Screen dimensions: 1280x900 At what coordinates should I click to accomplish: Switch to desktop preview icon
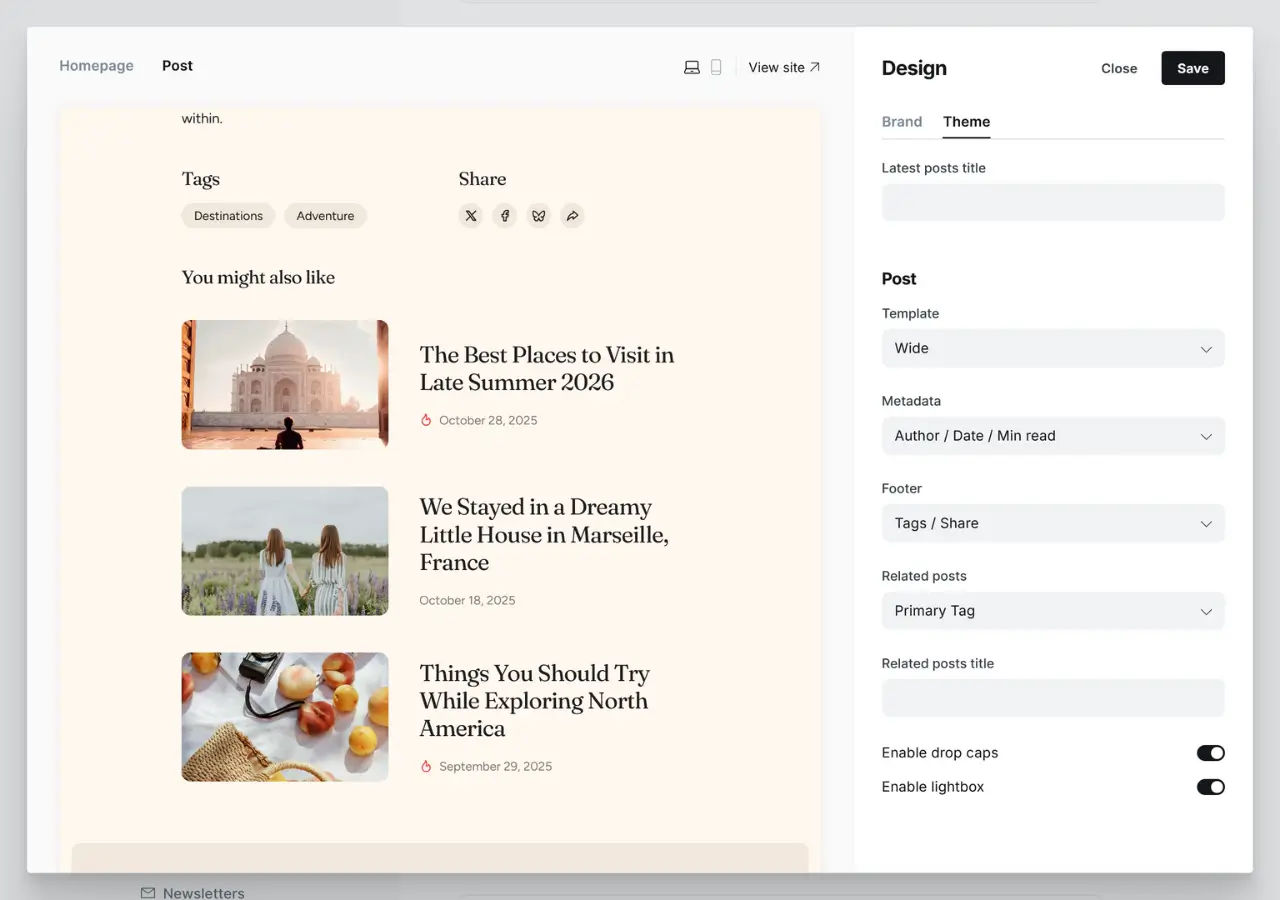click(x=691, y=67)
